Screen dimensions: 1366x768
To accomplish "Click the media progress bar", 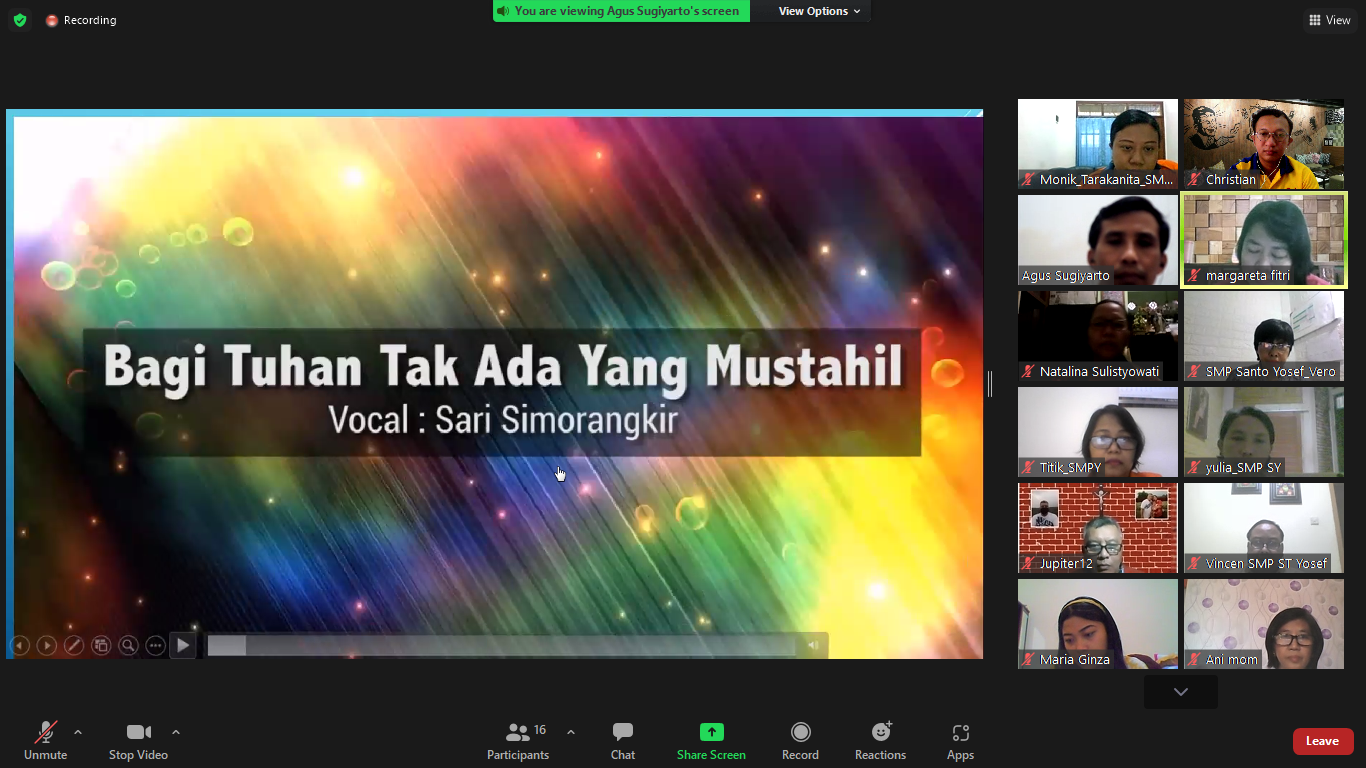I will coord(501,646).
